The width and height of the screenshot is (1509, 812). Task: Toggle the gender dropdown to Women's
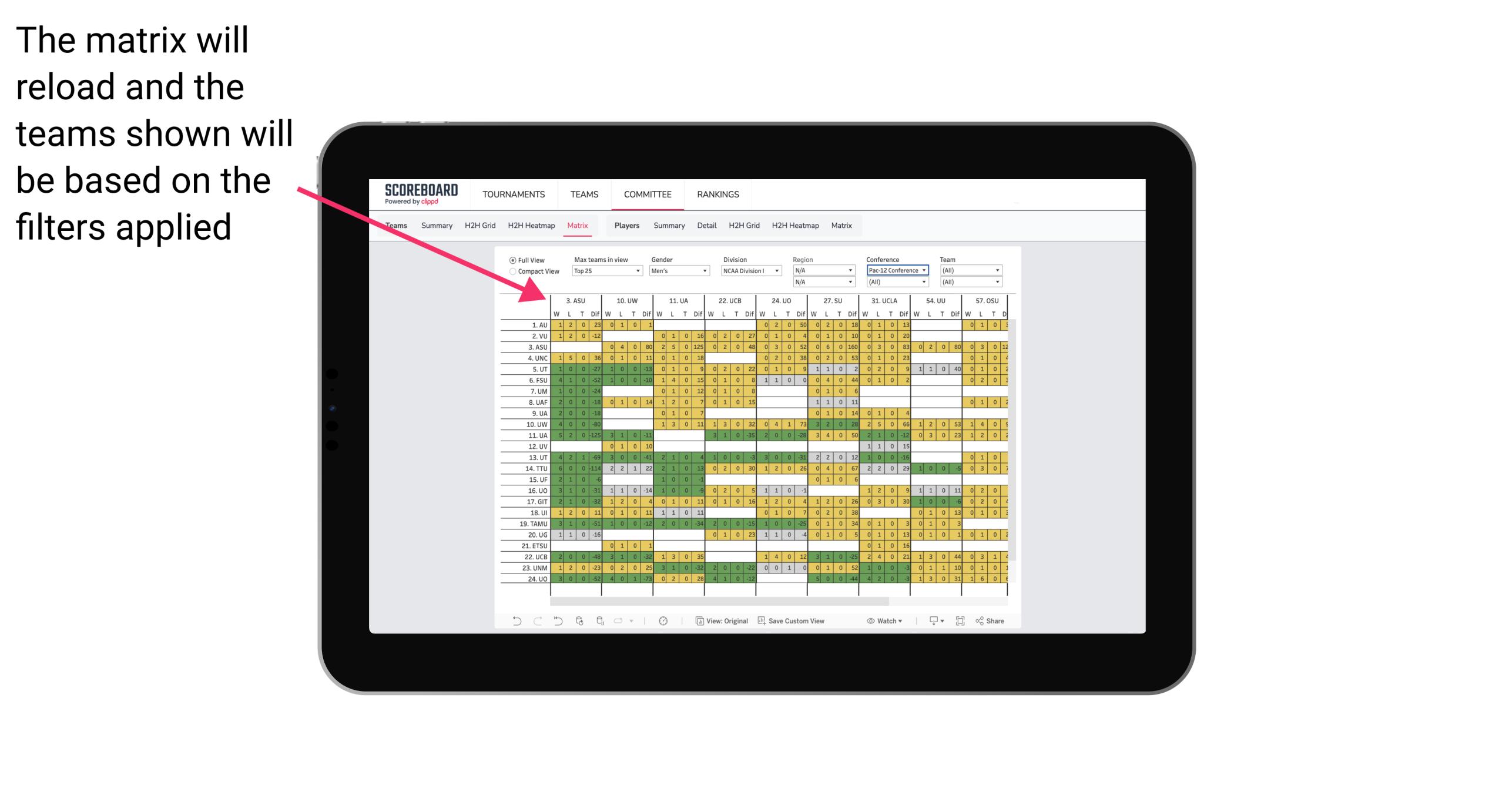tap(679, 270)
